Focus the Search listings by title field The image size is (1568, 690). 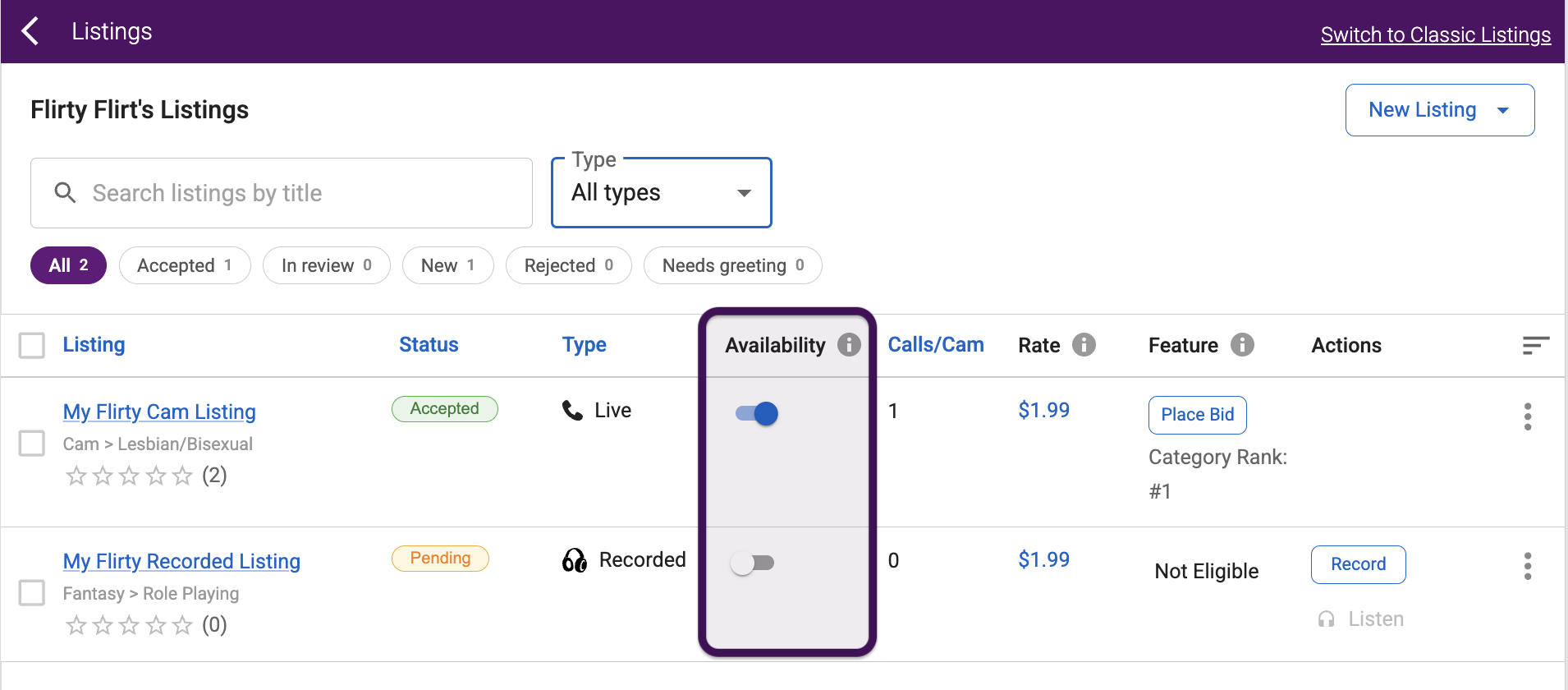[x=282, y=193]
